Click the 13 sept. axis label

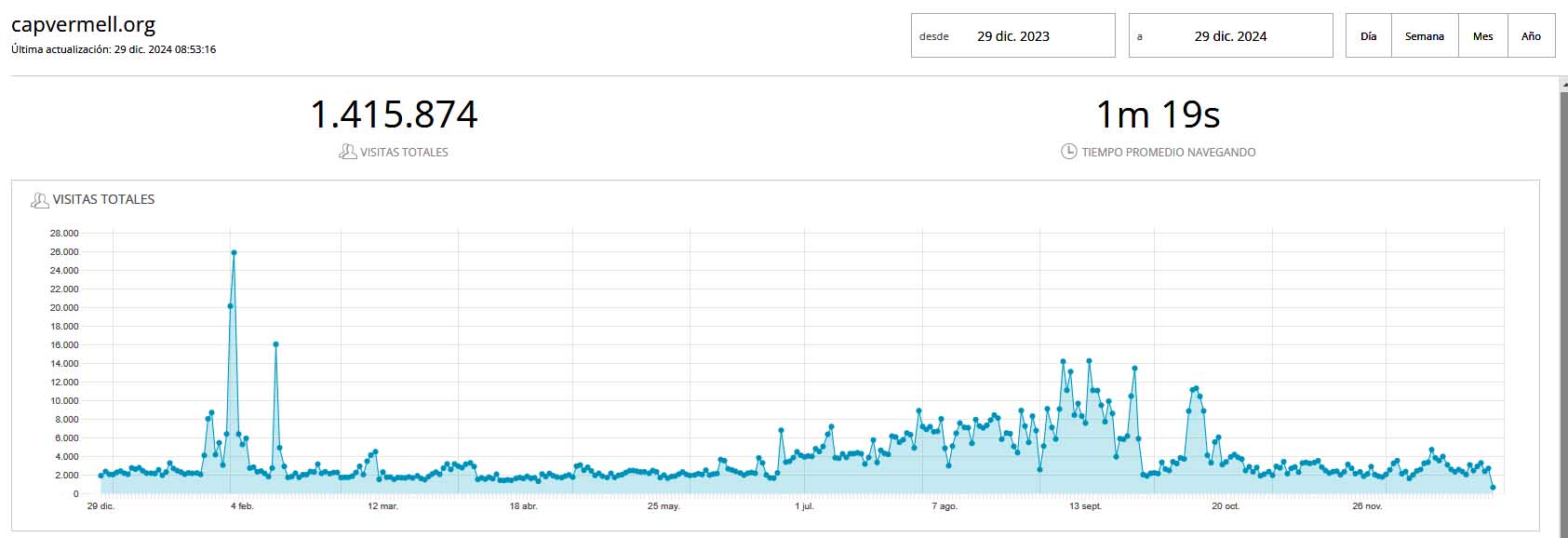[x=1085, y=506]
